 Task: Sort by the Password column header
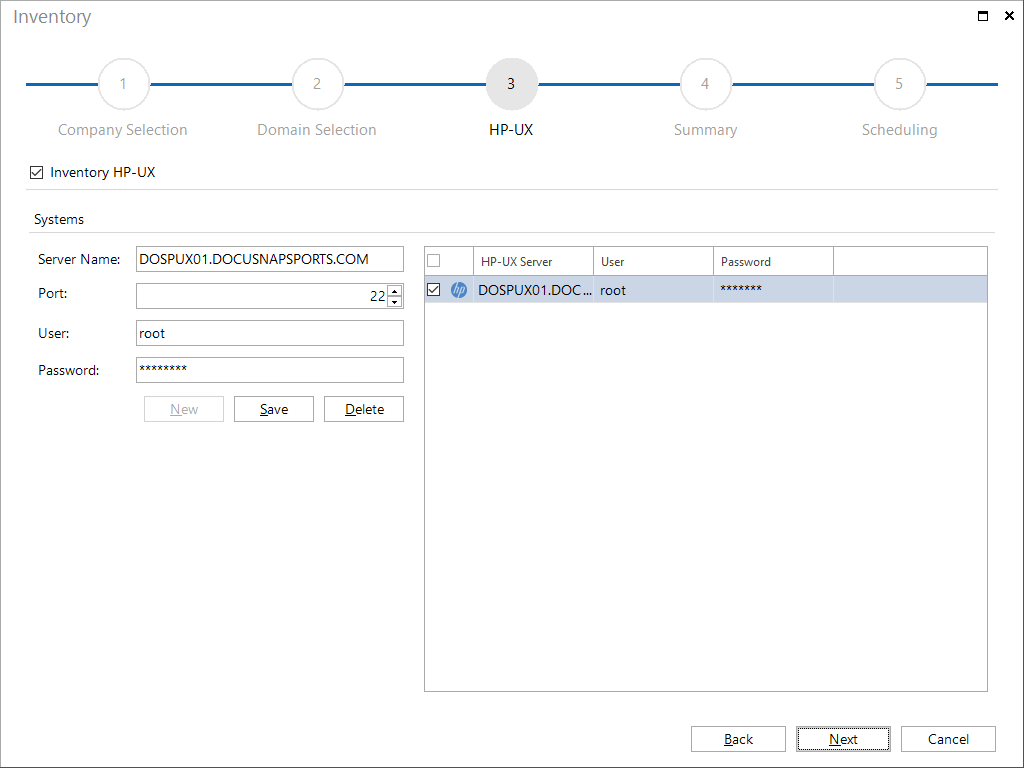click(x=773, y=261)
